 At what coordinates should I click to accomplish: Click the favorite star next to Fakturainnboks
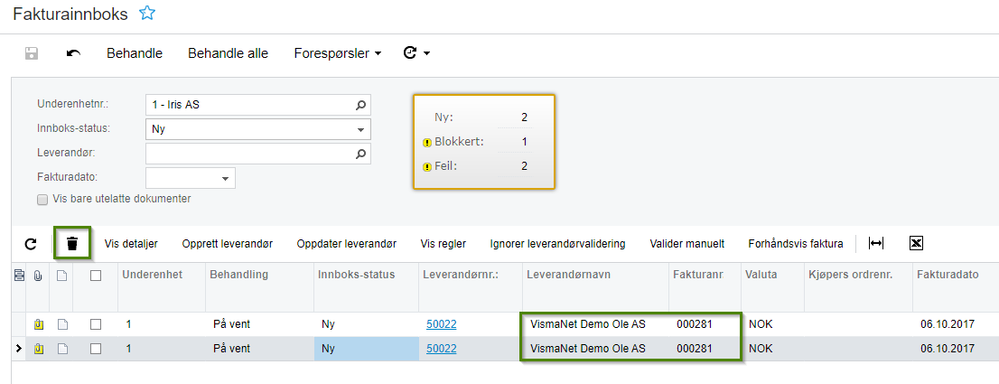coord(147,13)
